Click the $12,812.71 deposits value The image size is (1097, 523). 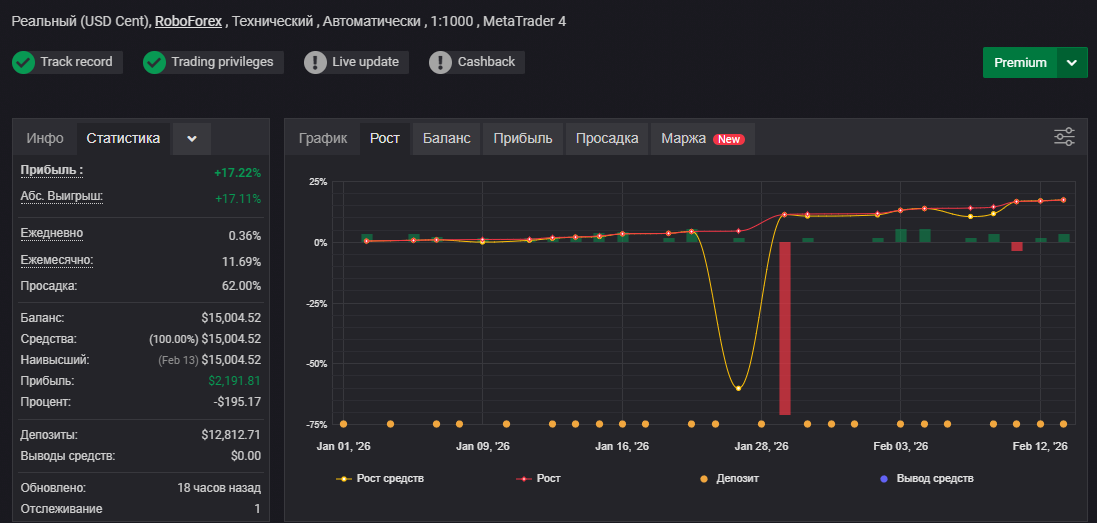(x=231, y=435)
